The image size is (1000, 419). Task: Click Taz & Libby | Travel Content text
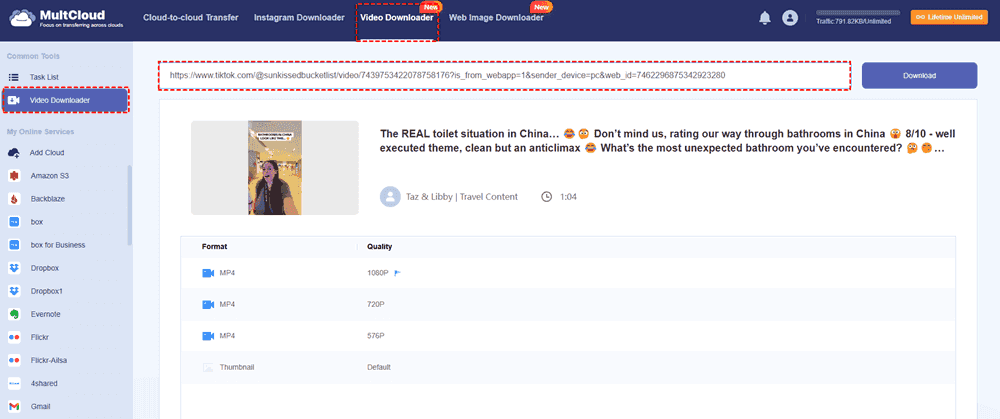click(462, 196)
